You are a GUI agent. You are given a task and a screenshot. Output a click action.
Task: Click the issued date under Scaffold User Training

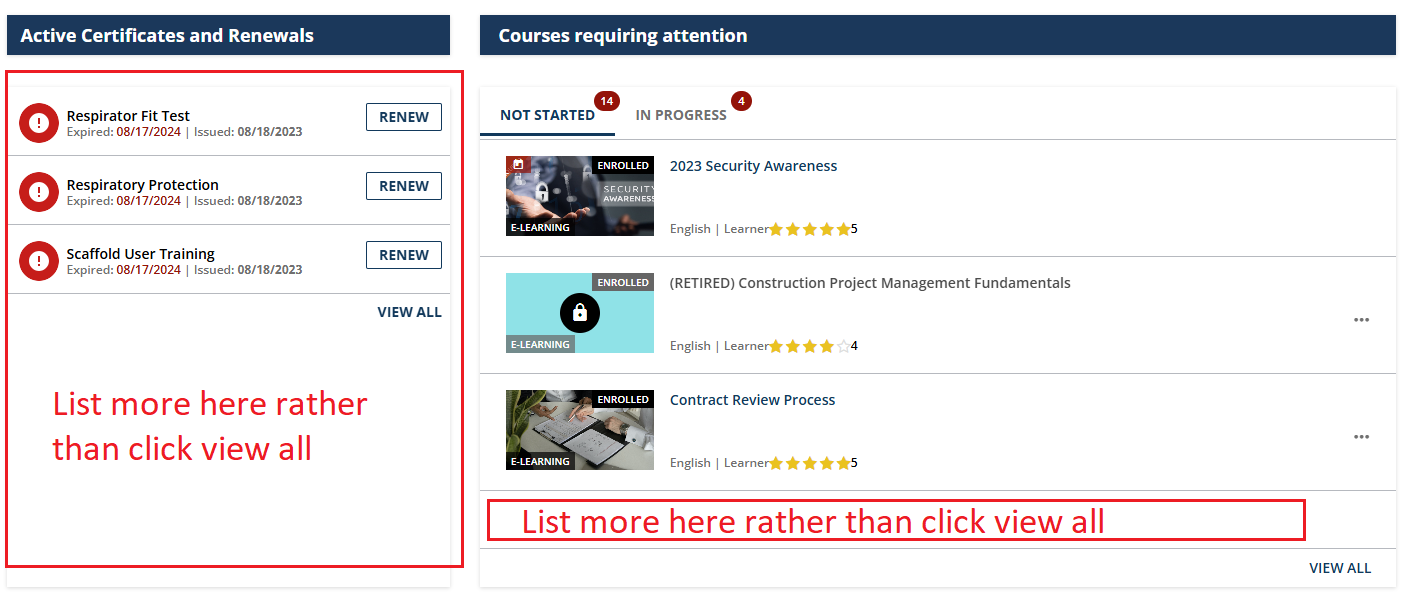[x=270, y=270]
